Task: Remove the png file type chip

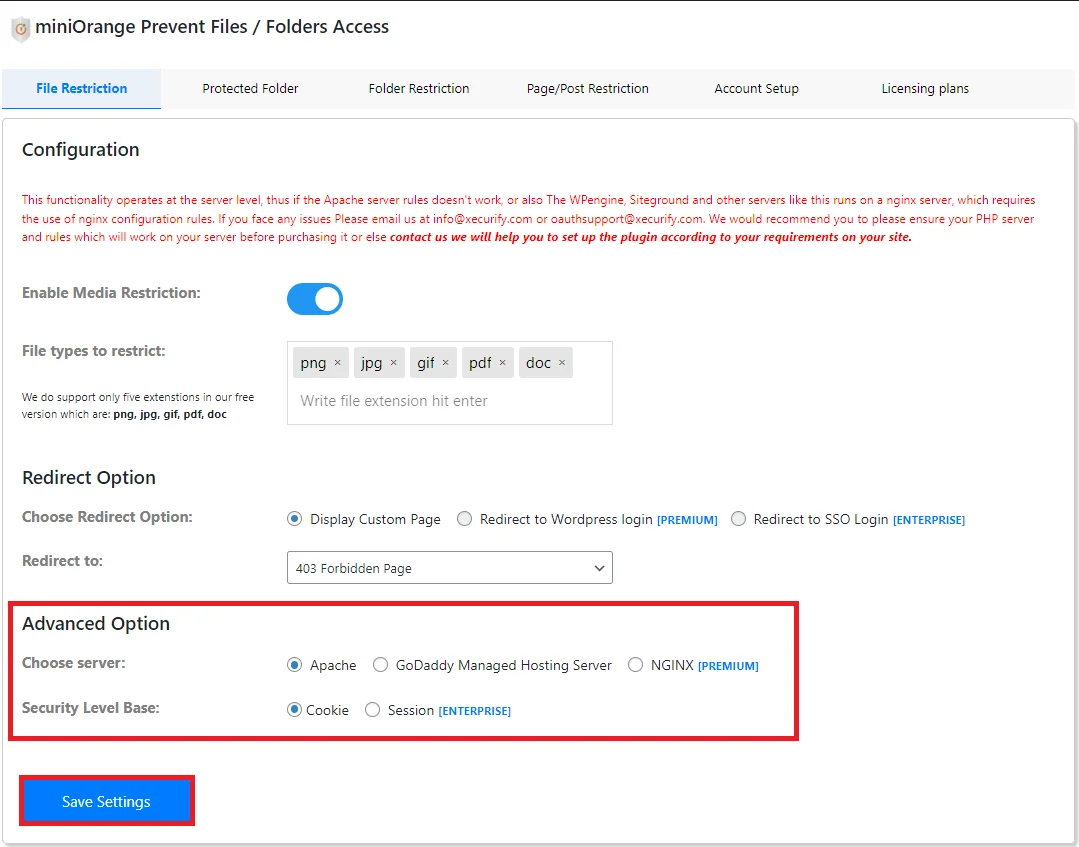Action: (x=337, y=362)
